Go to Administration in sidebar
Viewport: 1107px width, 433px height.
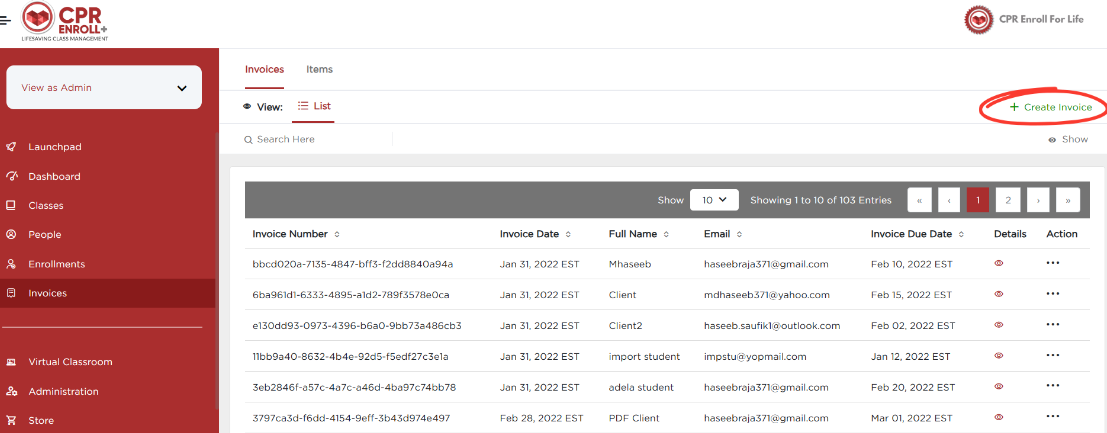tap(63, 391)
